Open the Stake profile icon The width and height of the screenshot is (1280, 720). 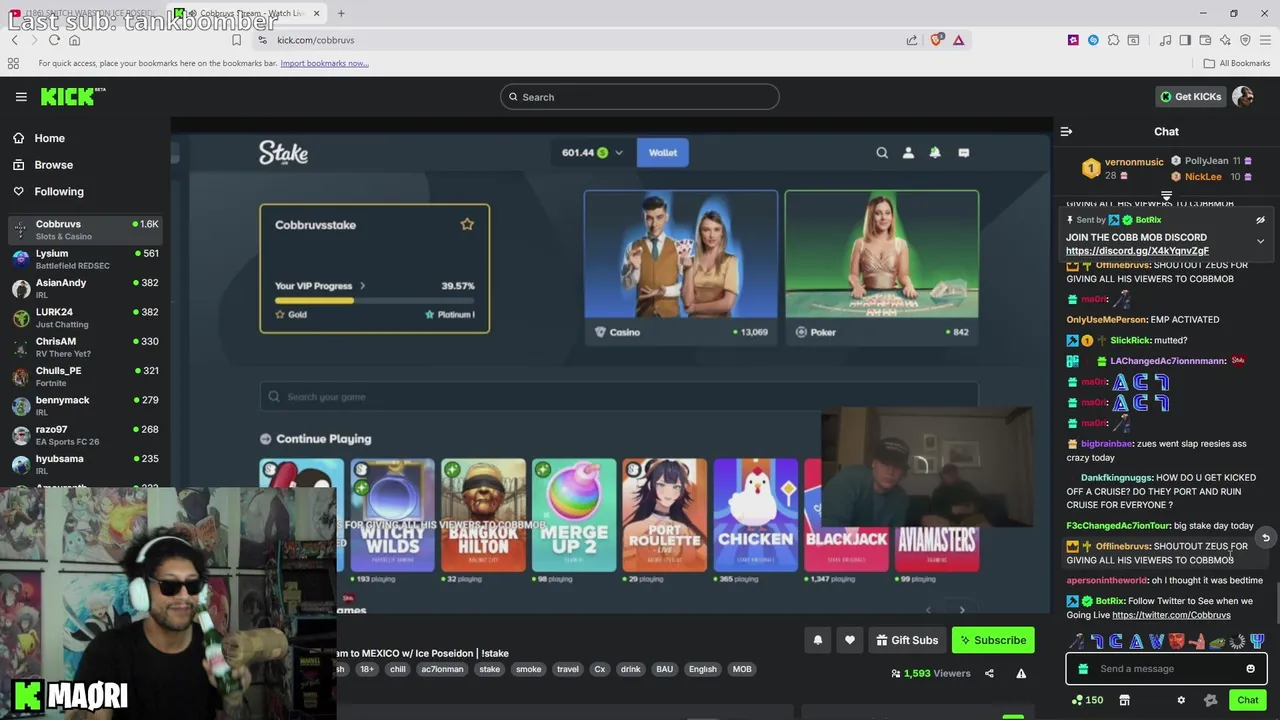tap(908, 153)
